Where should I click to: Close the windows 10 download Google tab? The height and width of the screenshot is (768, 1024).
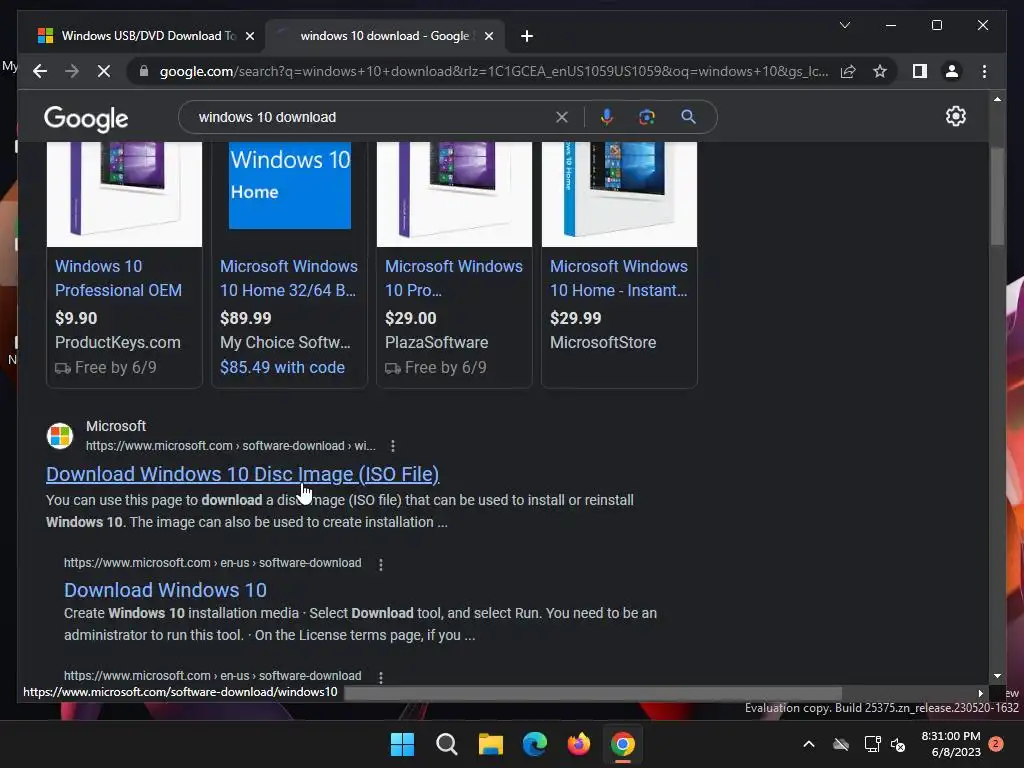[x=488, y=36]
